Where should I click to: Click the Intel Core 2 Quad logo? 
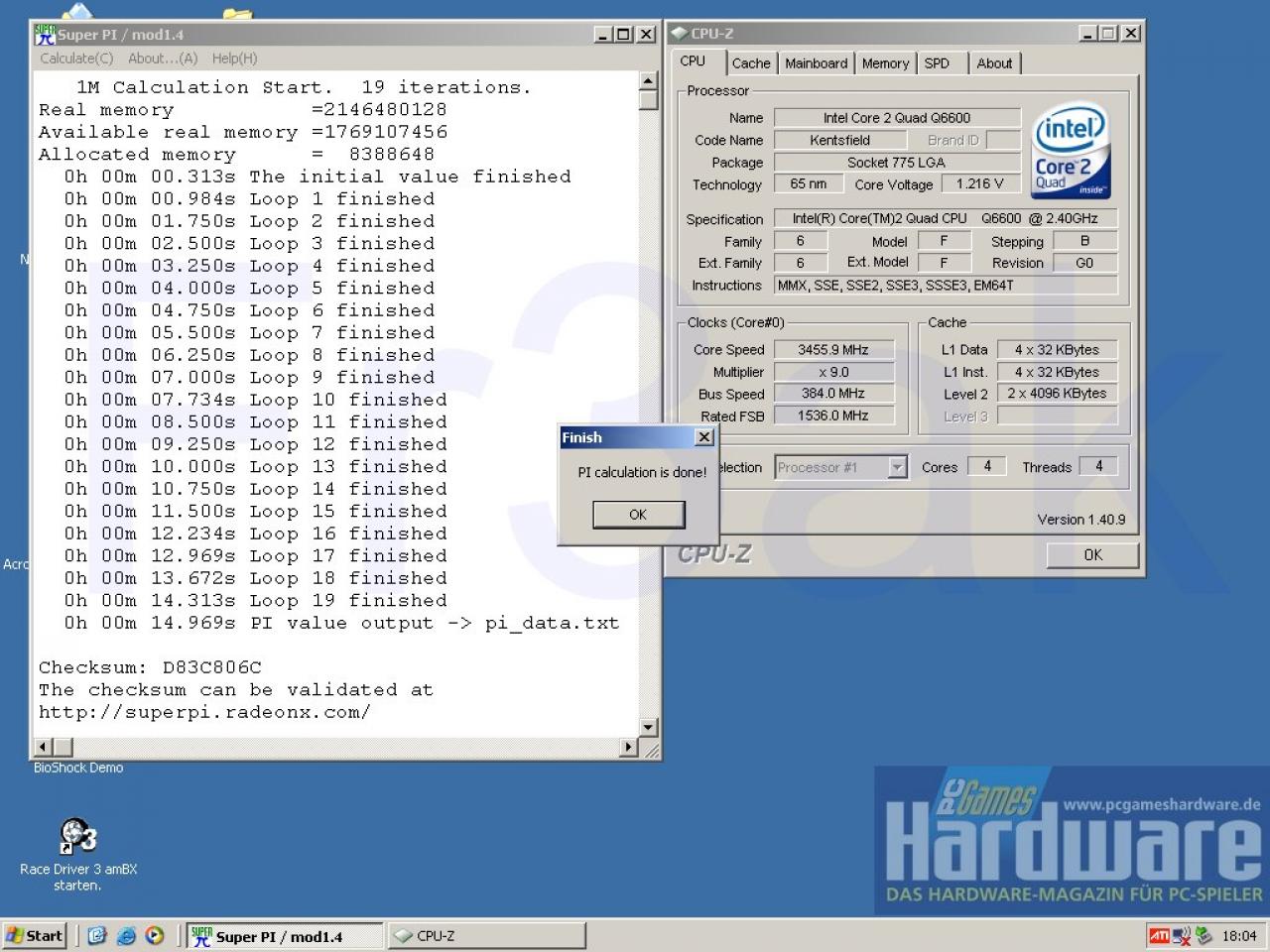(1072, 150)
